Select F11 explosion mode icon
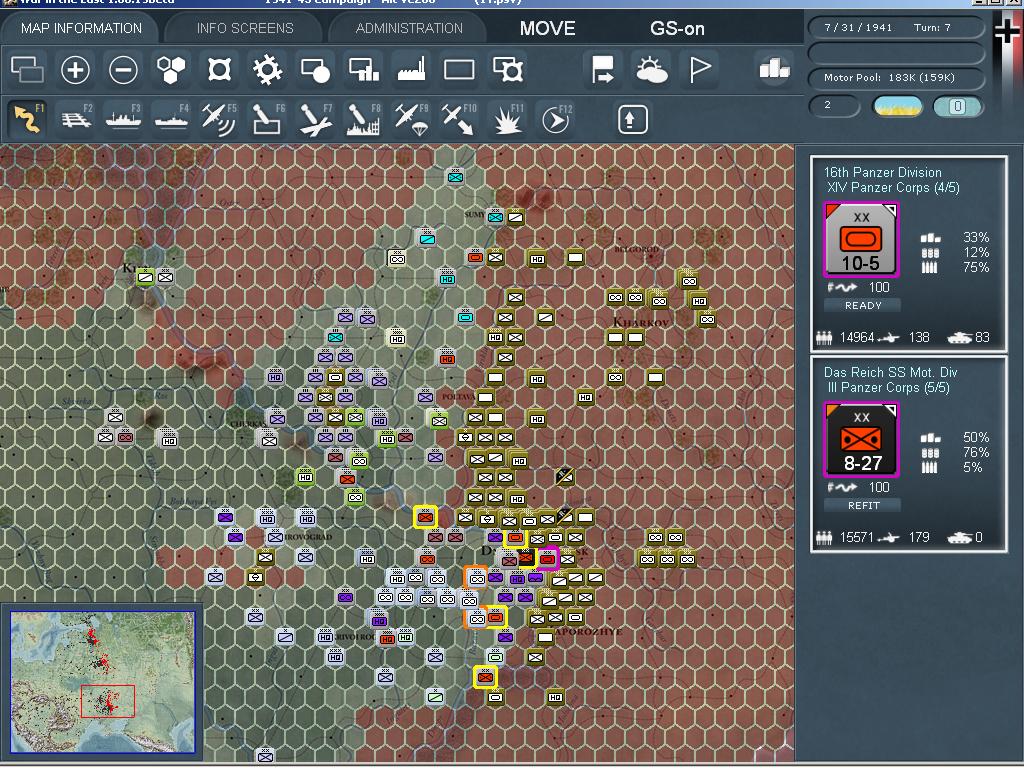 507,118
